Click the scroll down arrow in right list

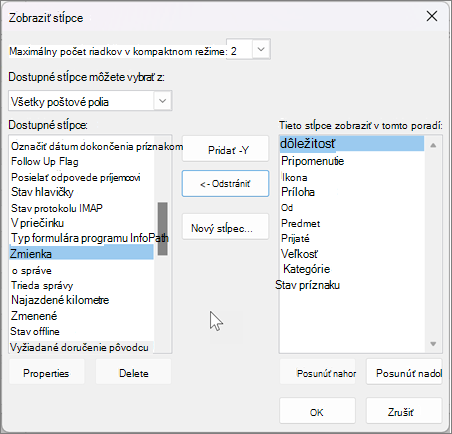433,344
